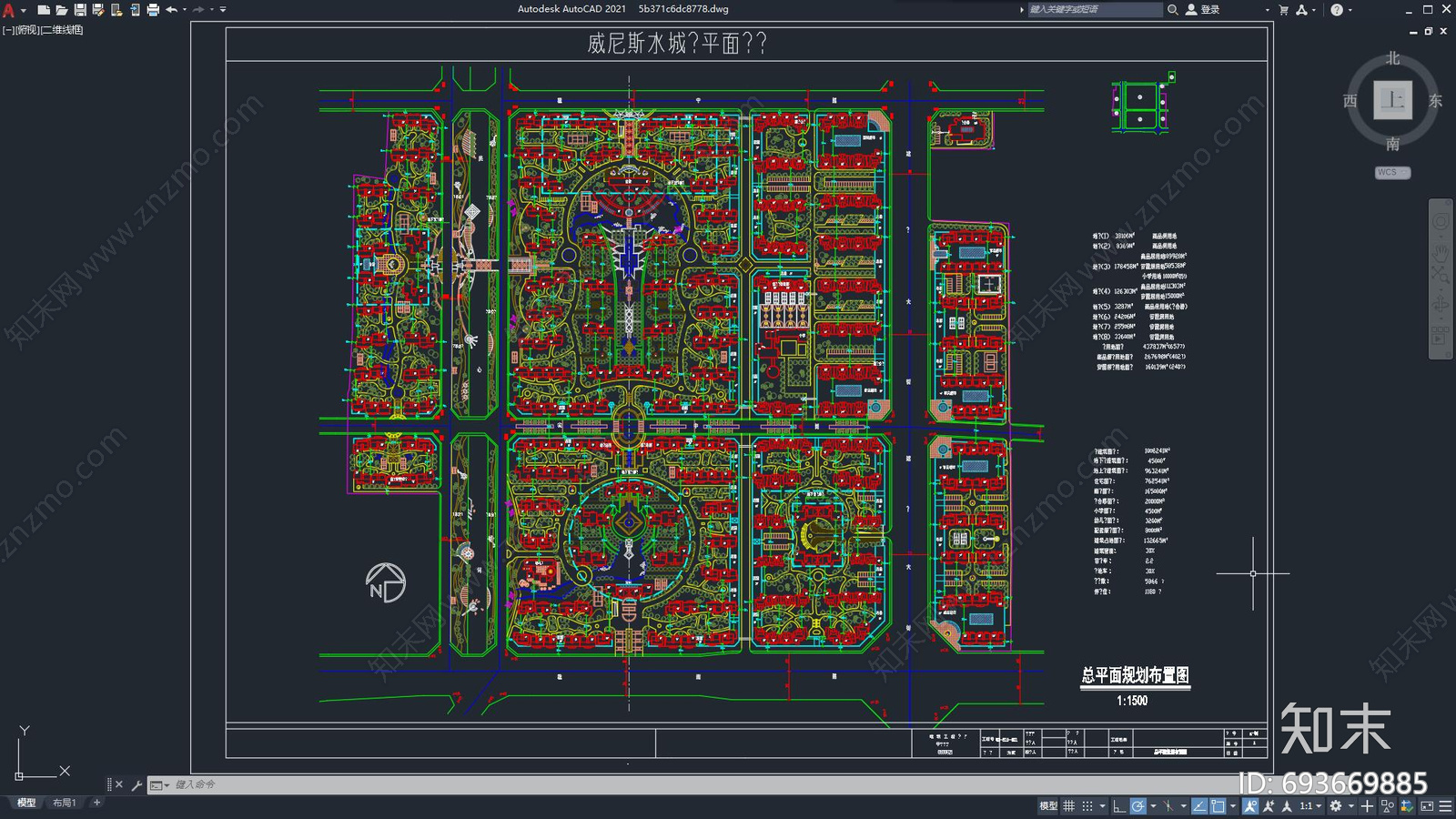The height and width of the screenshot is (819, 1456).
Task: Click the isolate objects icon on status bar
Action: (x=1388, y=806)
